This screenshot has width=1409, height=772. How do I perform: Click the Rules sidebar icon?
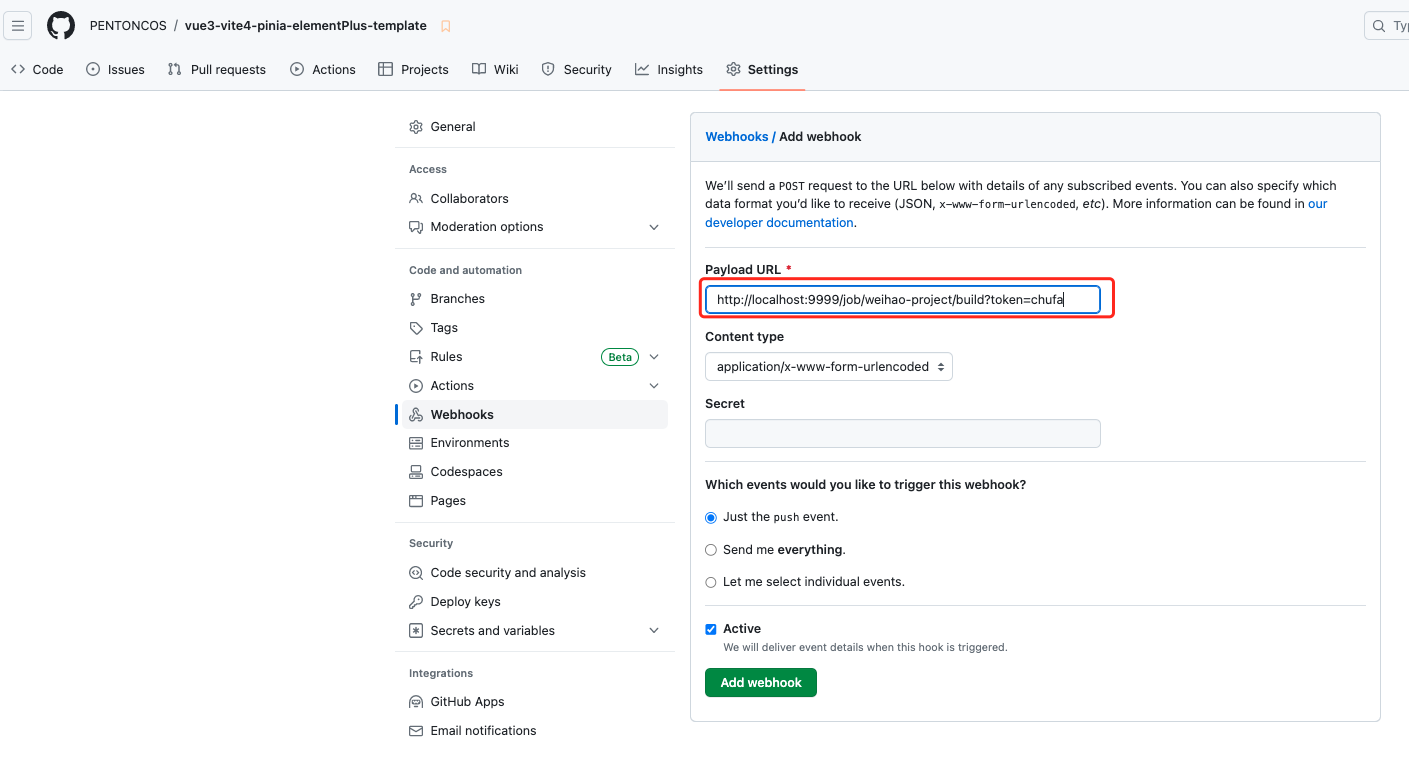click(x=416, y=357)
